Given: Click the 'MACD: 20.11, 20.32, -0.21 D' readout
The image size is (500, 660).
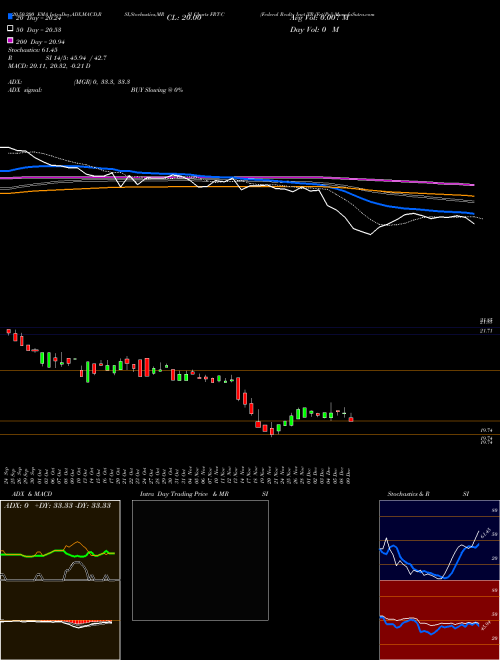Looking at the screenshot, I should point(49,66).
